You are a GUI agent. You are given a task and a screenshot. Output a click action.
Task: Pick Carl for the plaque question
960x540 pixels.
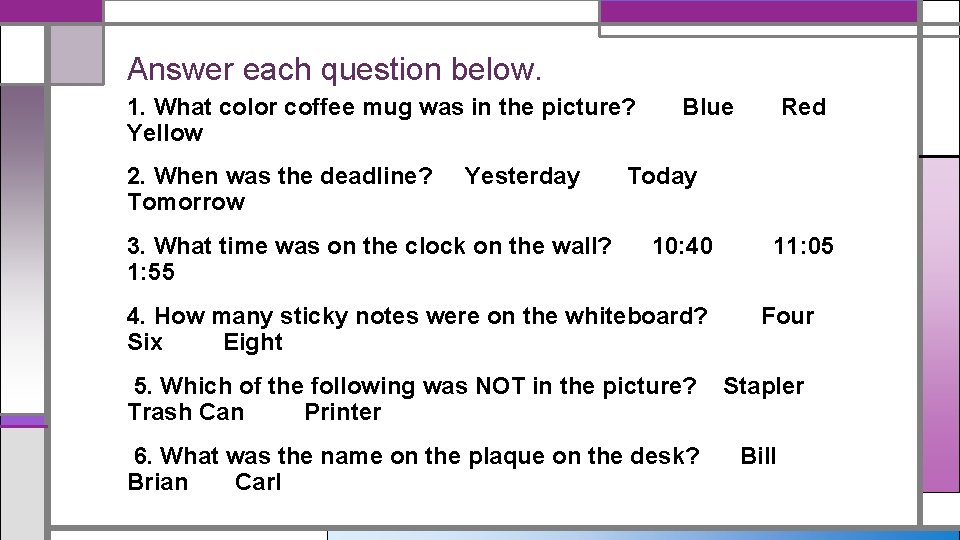pyautogui.click(x=258, y=482)
